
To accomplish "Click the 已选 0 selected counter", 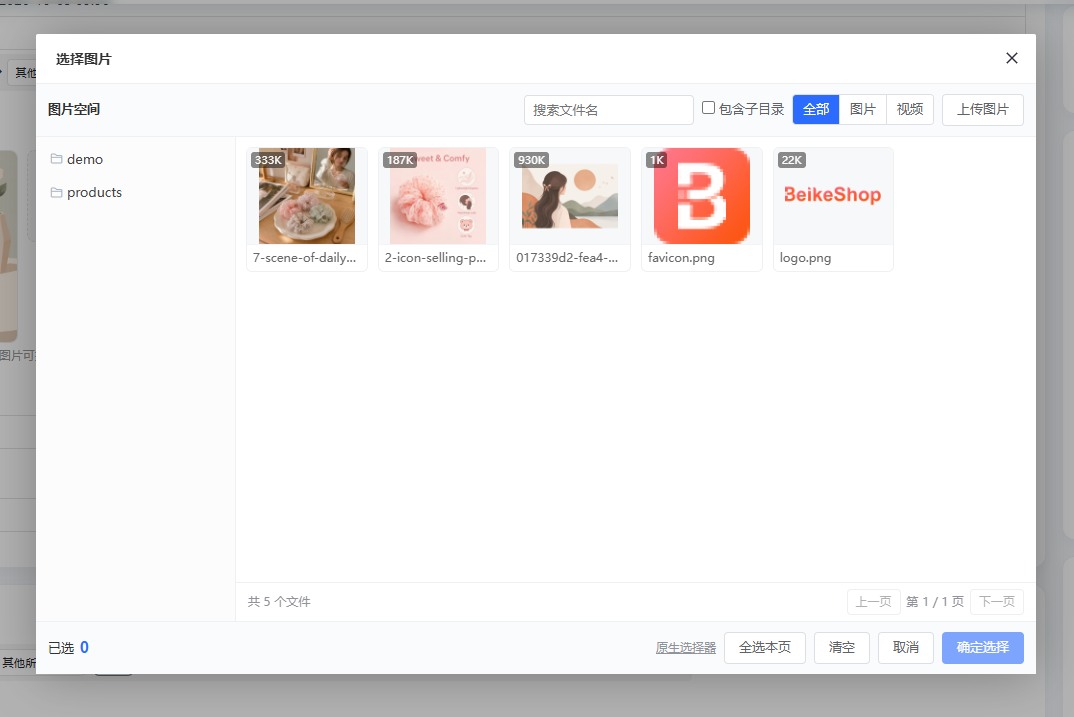I will (68, 648).
